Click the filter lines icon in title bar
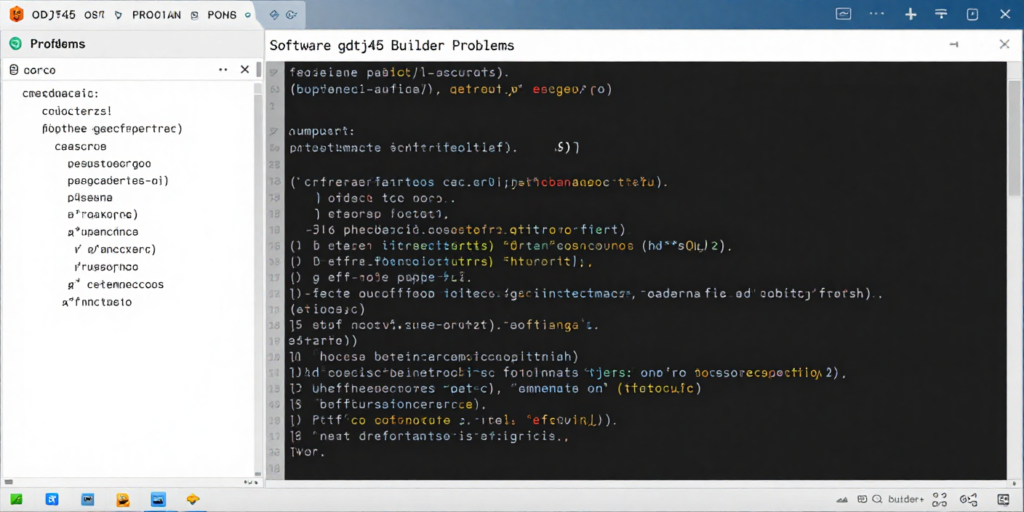1024x512 pixels. pos(941,14)
